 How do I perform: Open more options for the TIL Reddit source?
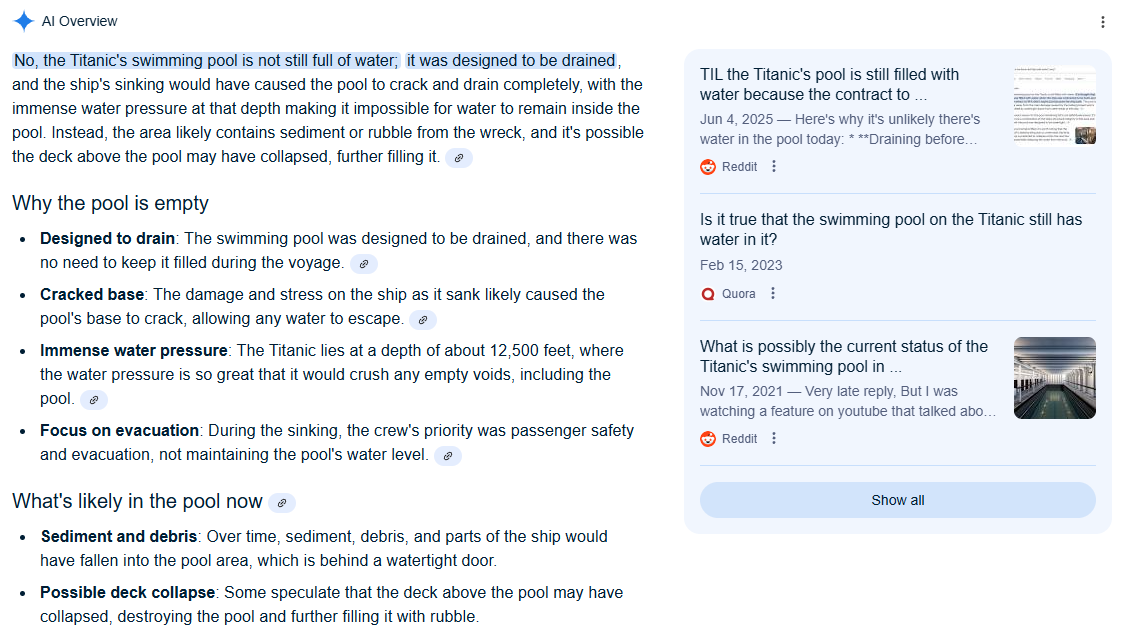coord(774,167)
